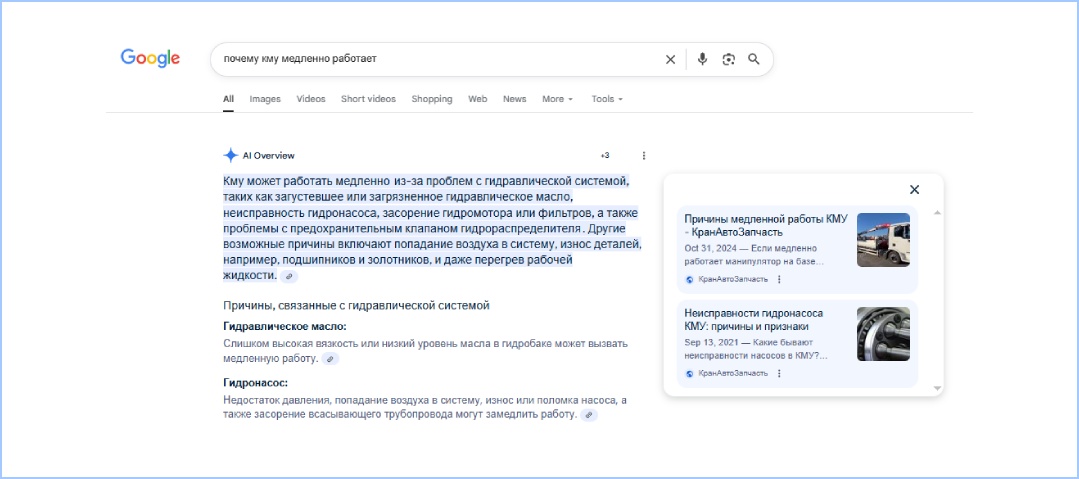
Task: Click КранАвтоЗапчасть source name in second card
Action: 733,374
